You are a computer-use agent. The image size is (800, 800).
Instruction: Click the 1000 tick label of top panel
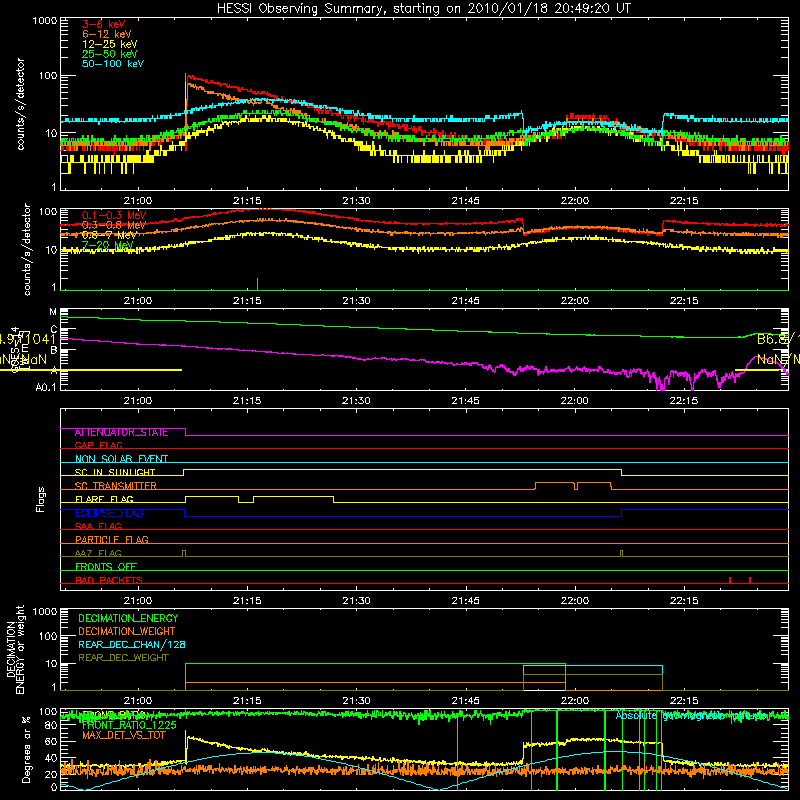(x=44, y=21)
